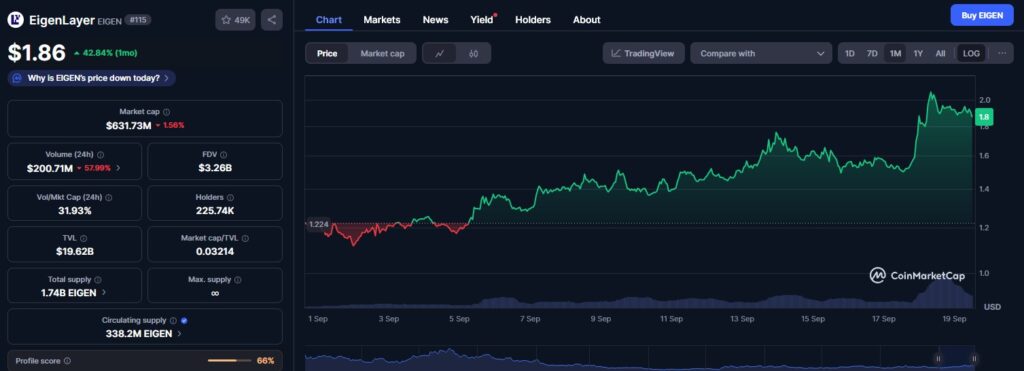Open TradingView chart mode

click(x=643, y=54)
